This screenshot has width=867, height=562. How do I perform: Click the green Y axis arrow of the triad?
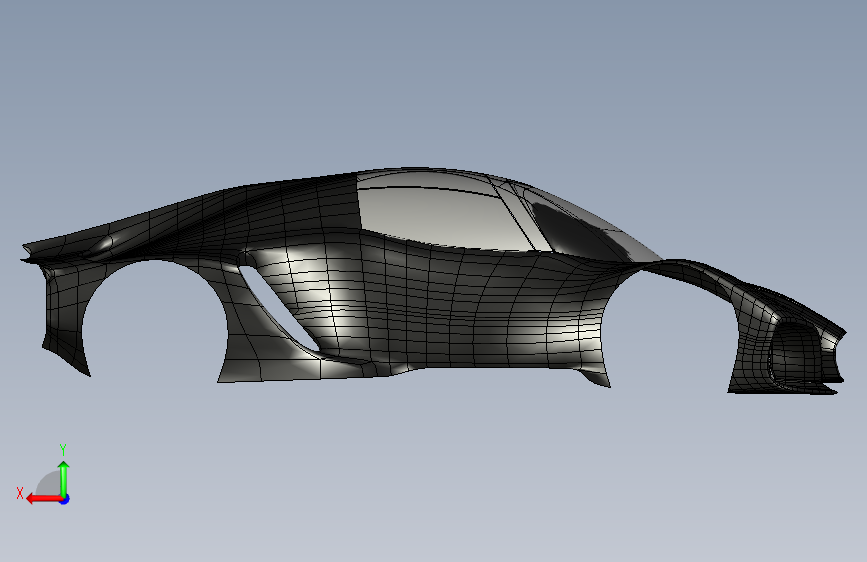coord(64,478)
